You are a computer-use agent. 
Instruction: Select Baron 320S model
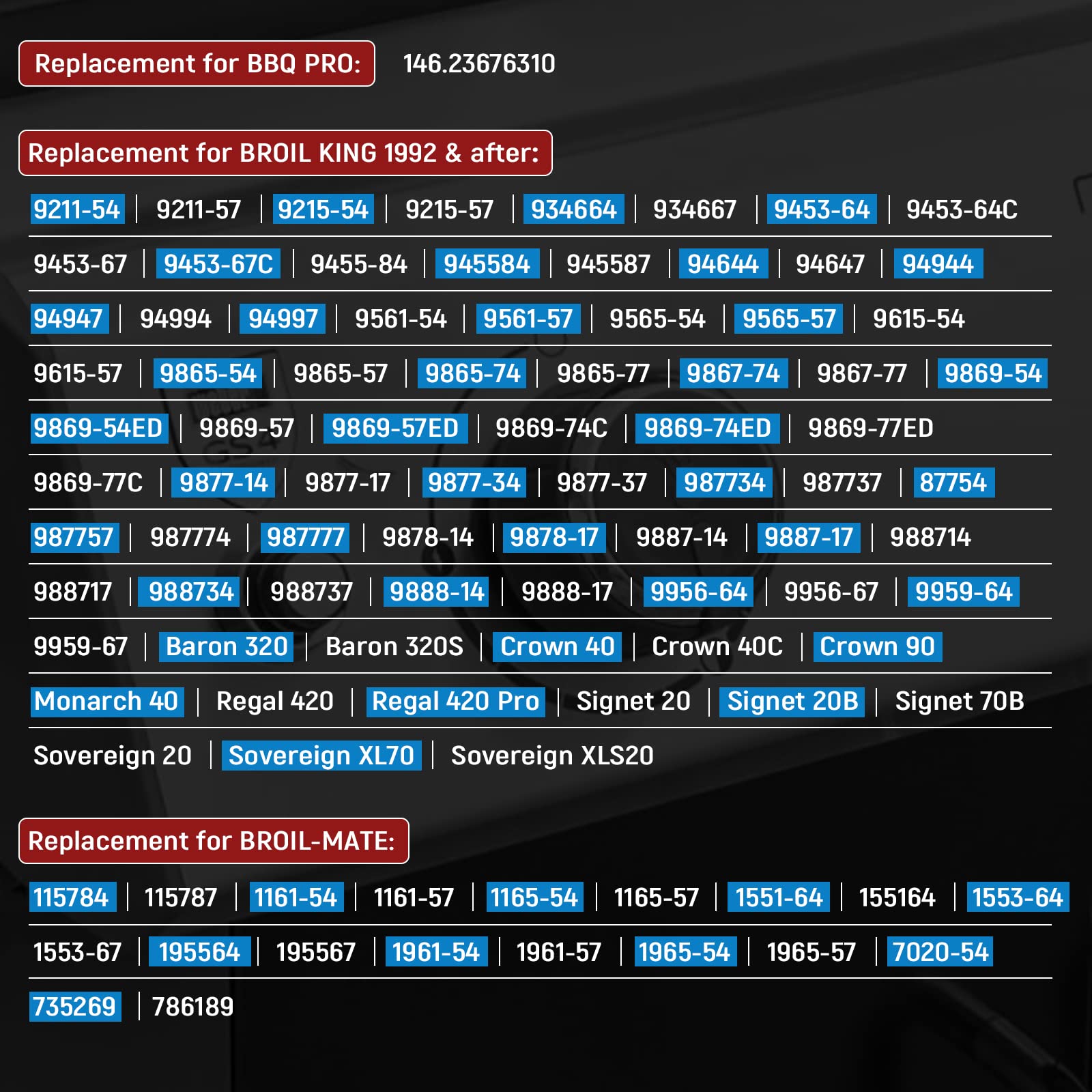394,646
